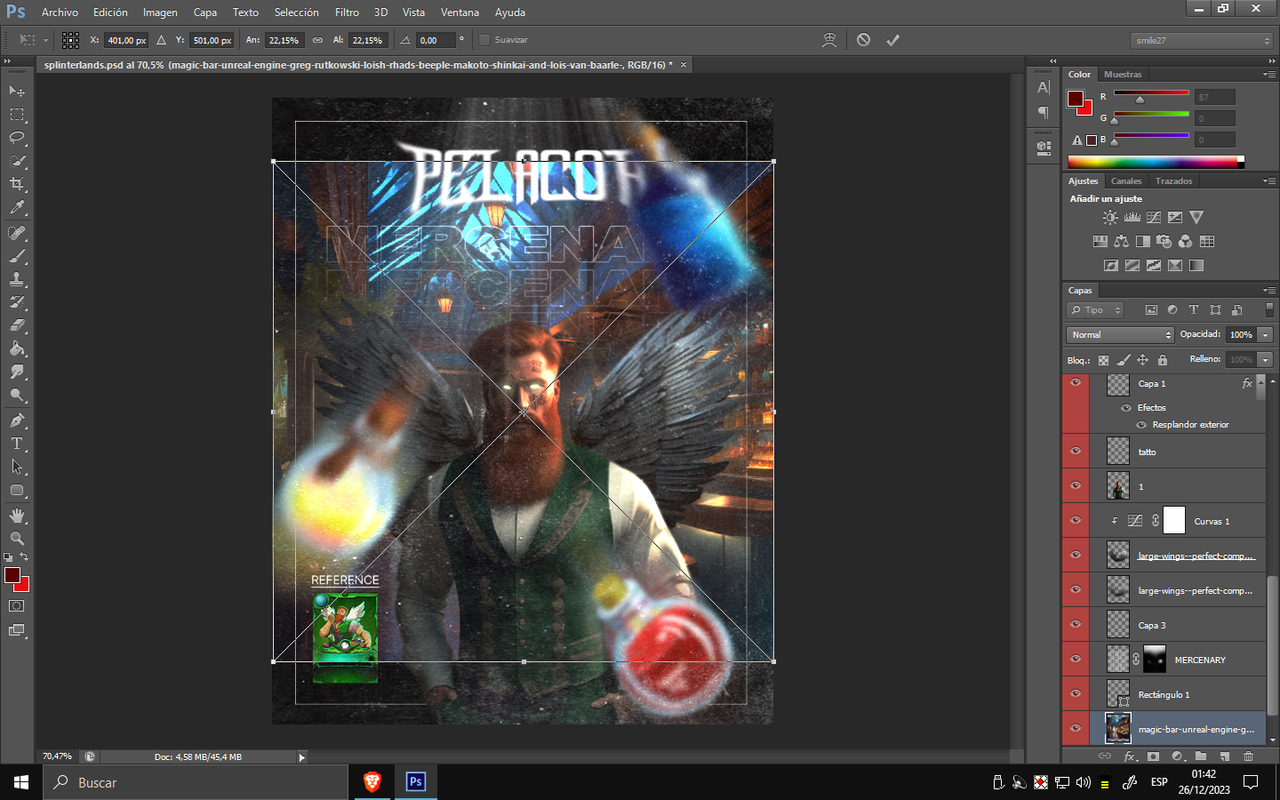
Task: Select the Paint Bucket tool
Action: 17,350
